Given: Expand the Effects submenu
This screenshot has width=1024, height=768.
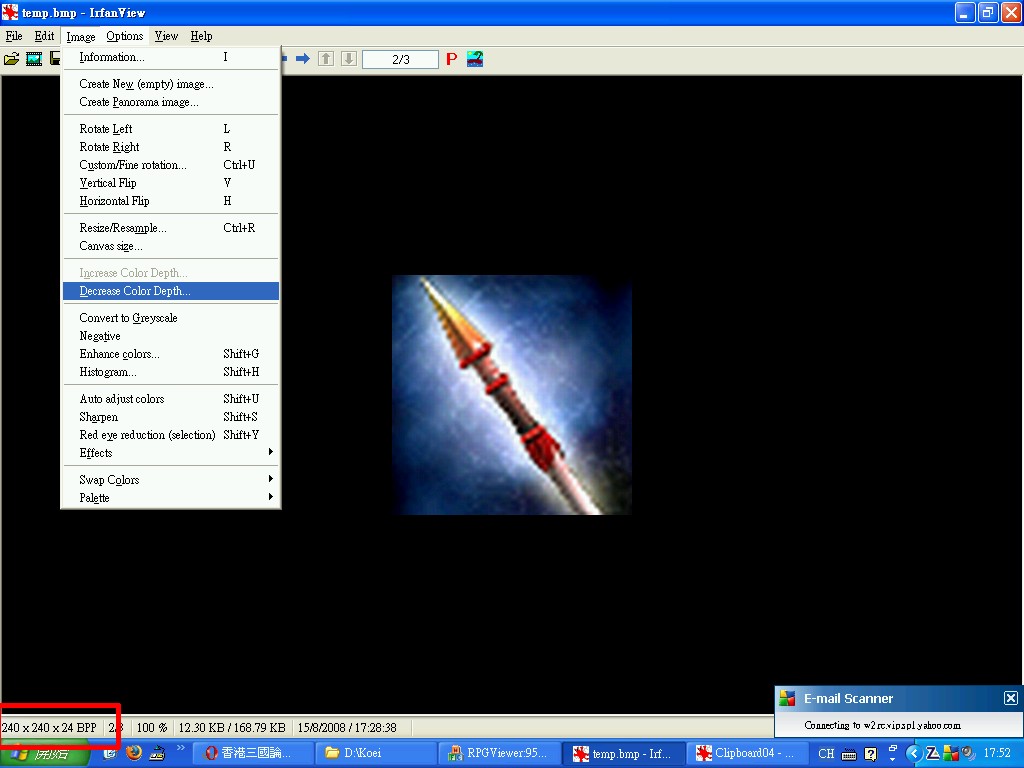Looking at the screenshot, I should [171, 453].
